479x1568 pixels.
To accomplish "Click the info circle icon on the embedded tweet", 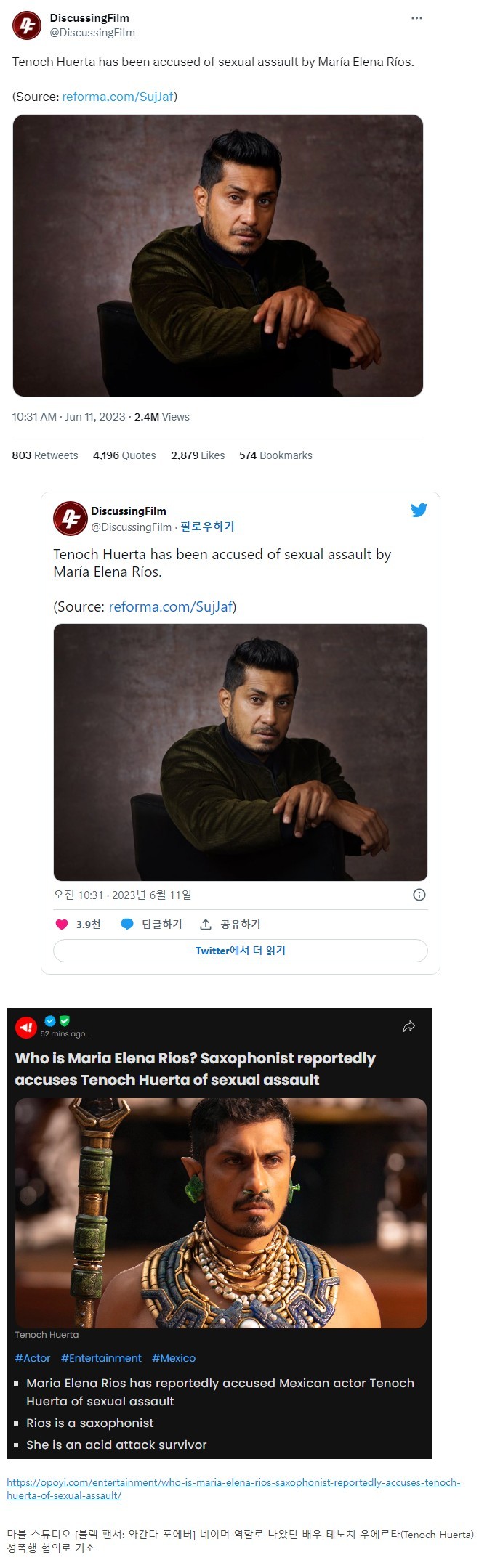I will tap(419, 895).
